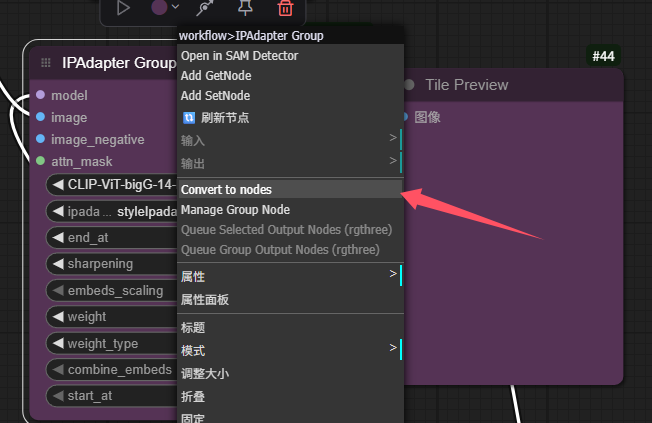Click the bypass node icon in toolbar
Viewport: 652px width, 423px height.
204,7
